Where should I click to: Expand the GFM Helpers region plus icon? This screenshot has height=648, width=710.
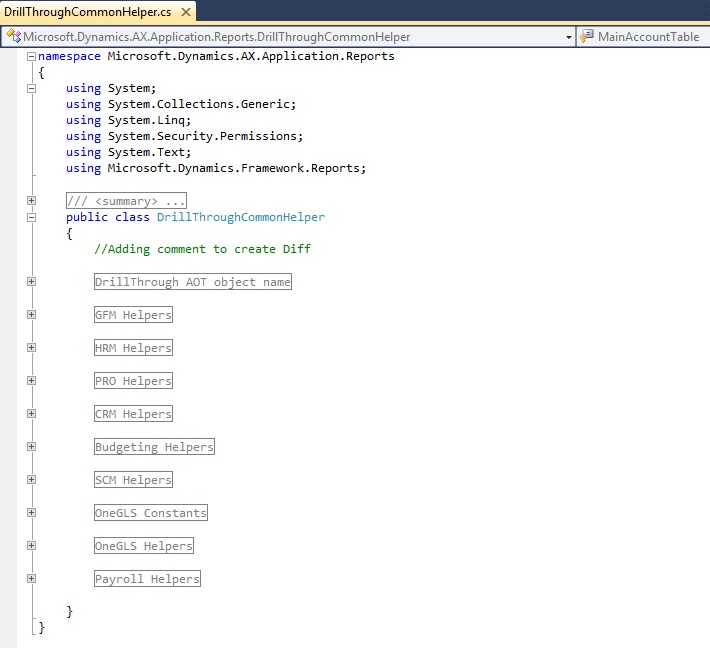click(x=31, y=315)
